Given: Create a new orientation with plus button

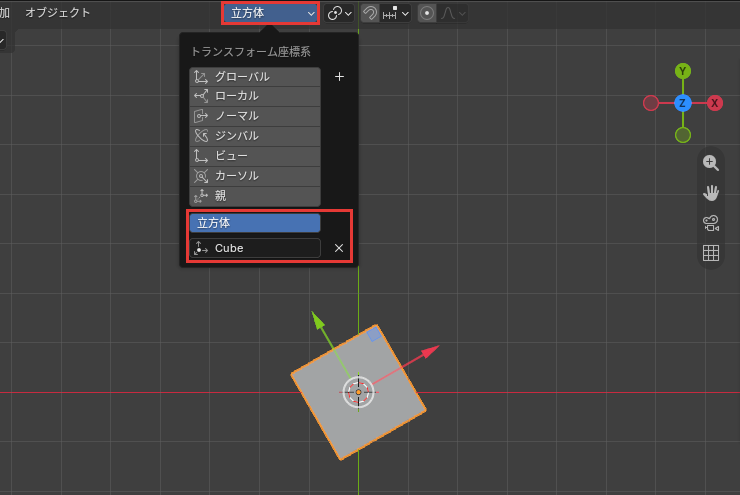Looking at the screenshot, I should coord(339,76).
